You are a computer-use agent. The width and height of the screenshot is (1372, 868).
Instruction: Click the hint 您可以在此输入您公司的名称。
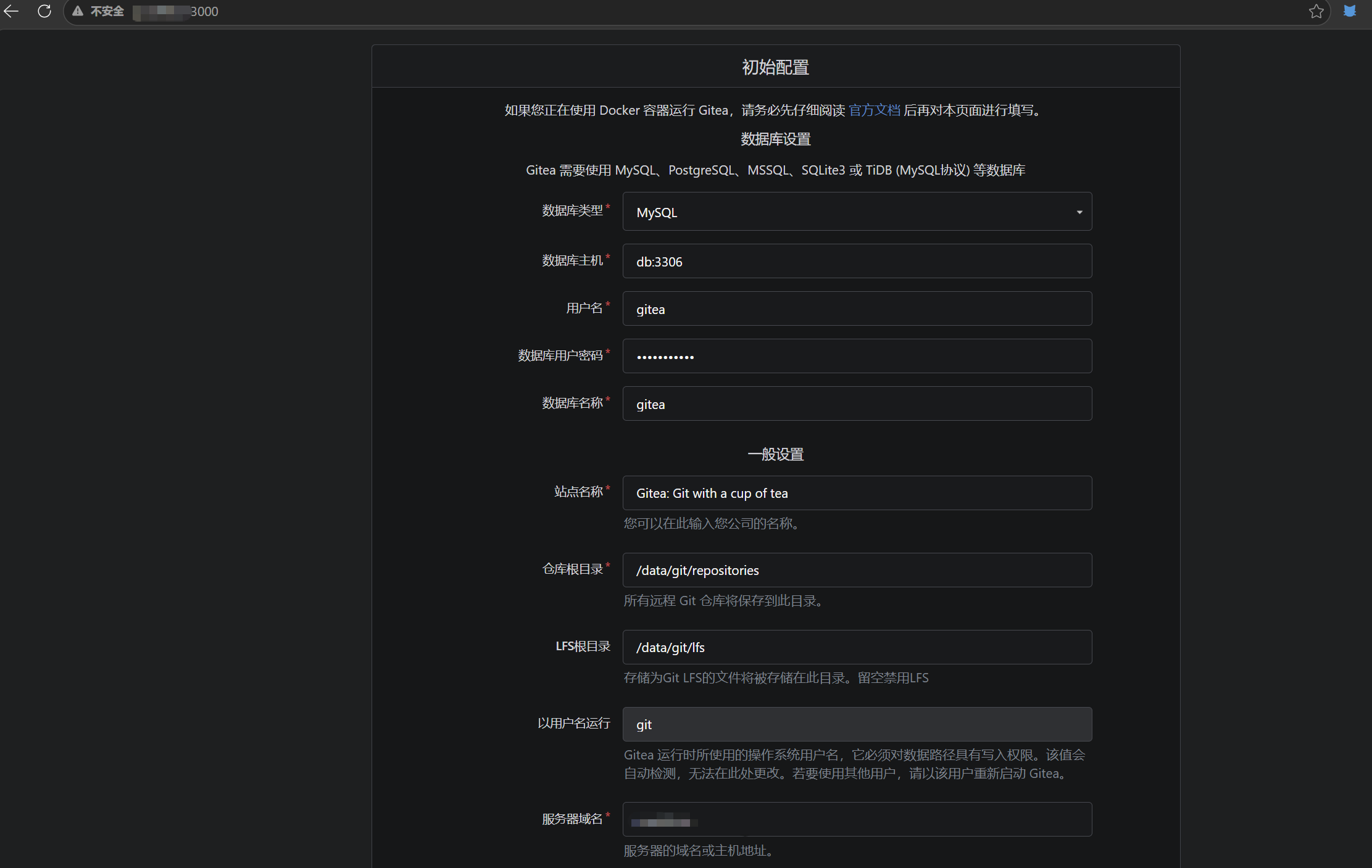coord(712,524)
